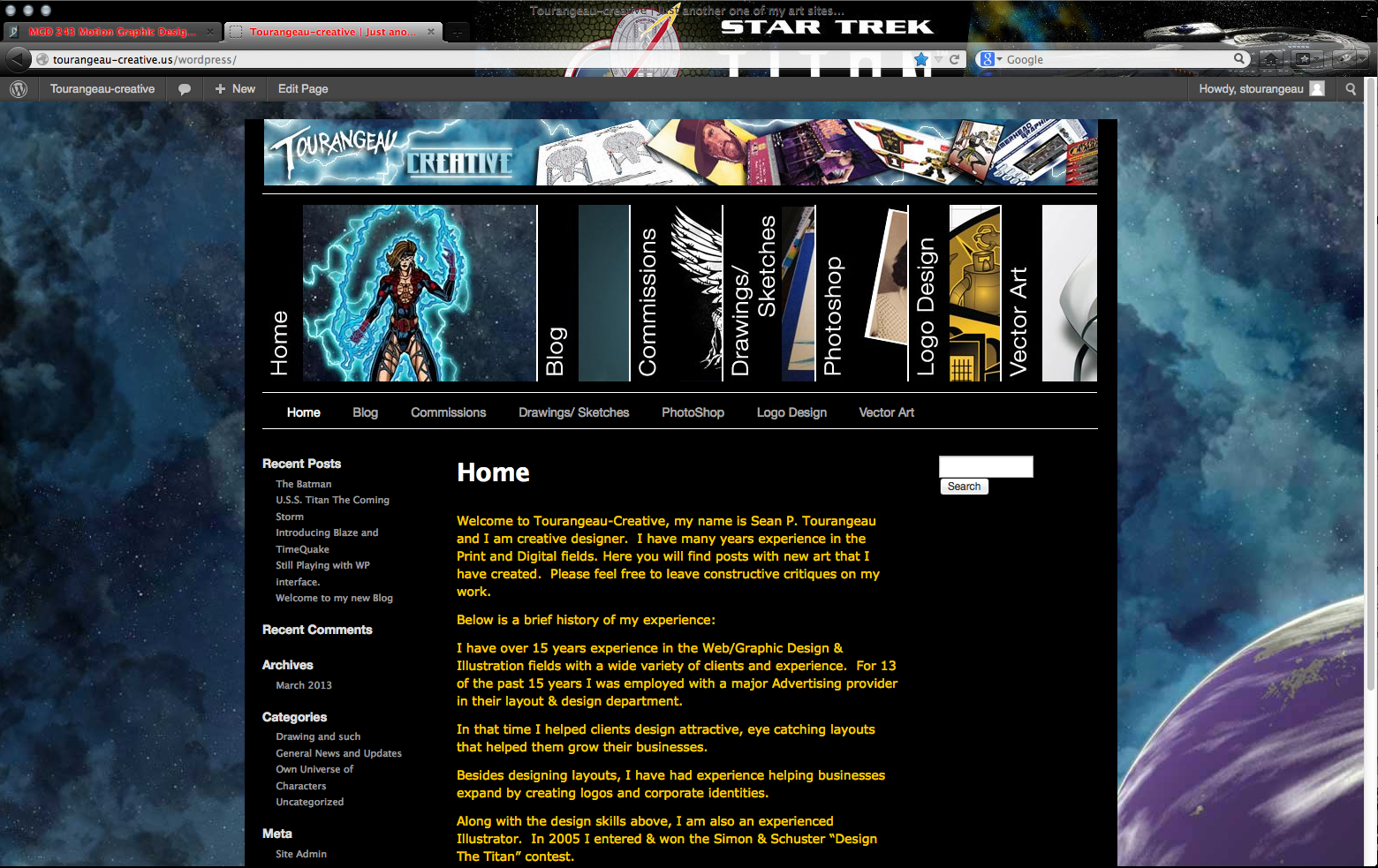Open General News and Updates category

pyautogui.click(x=338, y=753)
